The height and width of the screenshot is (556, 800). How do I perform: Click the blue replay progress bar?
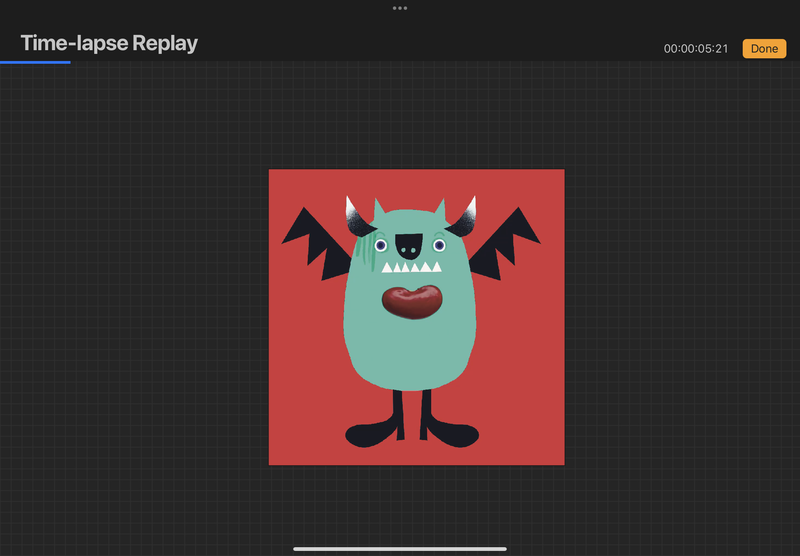point(35,62)
